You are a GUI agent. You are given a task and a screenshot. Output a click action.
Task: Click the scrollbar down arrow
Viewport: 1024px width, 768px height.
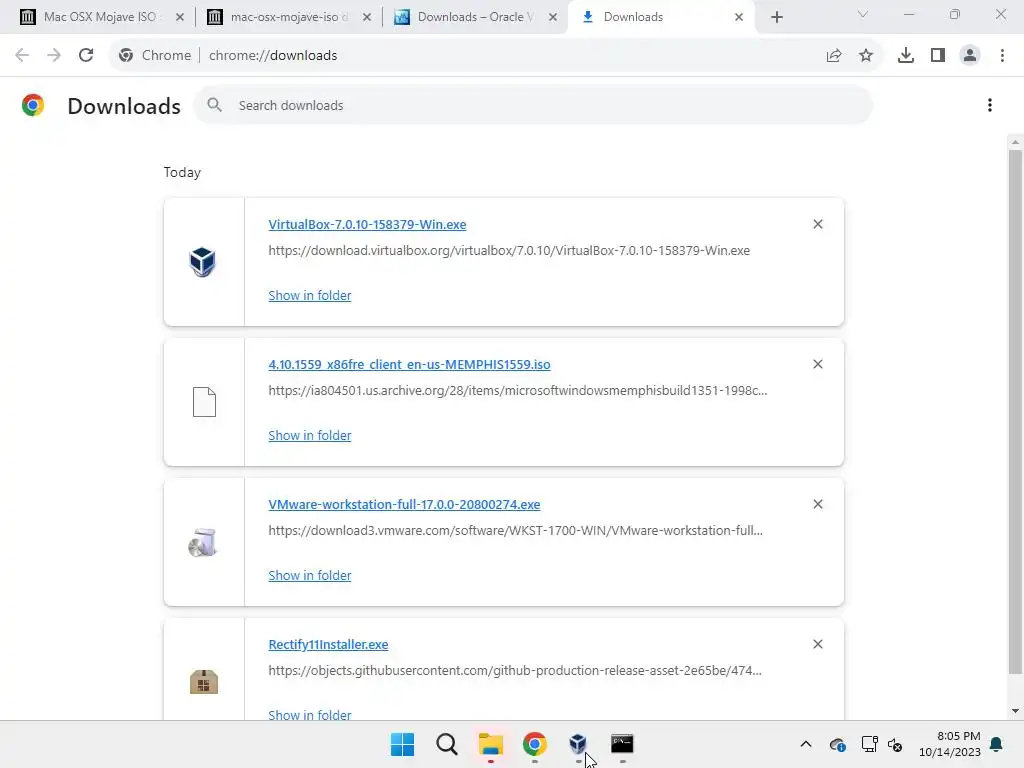1015,711
